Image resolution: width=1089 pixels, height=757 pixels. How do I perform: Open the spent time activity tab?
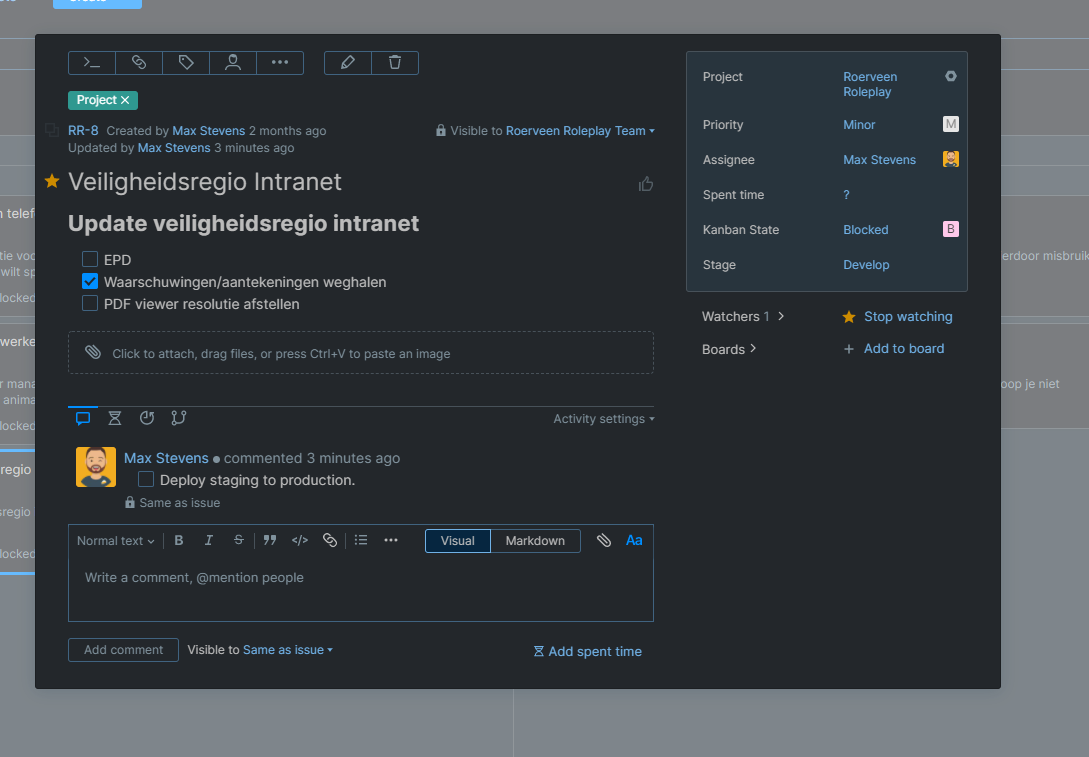pos(115,418)
